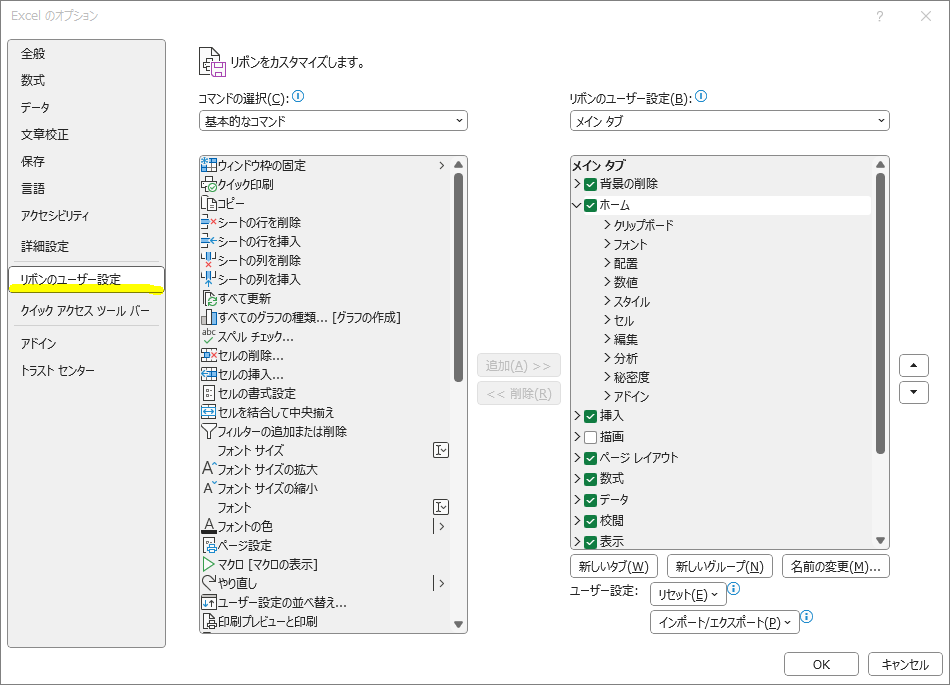The height and width of the screenshot is (685, 950).
Task: Select the すべて更新 refresh icon
Action: [209, 298]
